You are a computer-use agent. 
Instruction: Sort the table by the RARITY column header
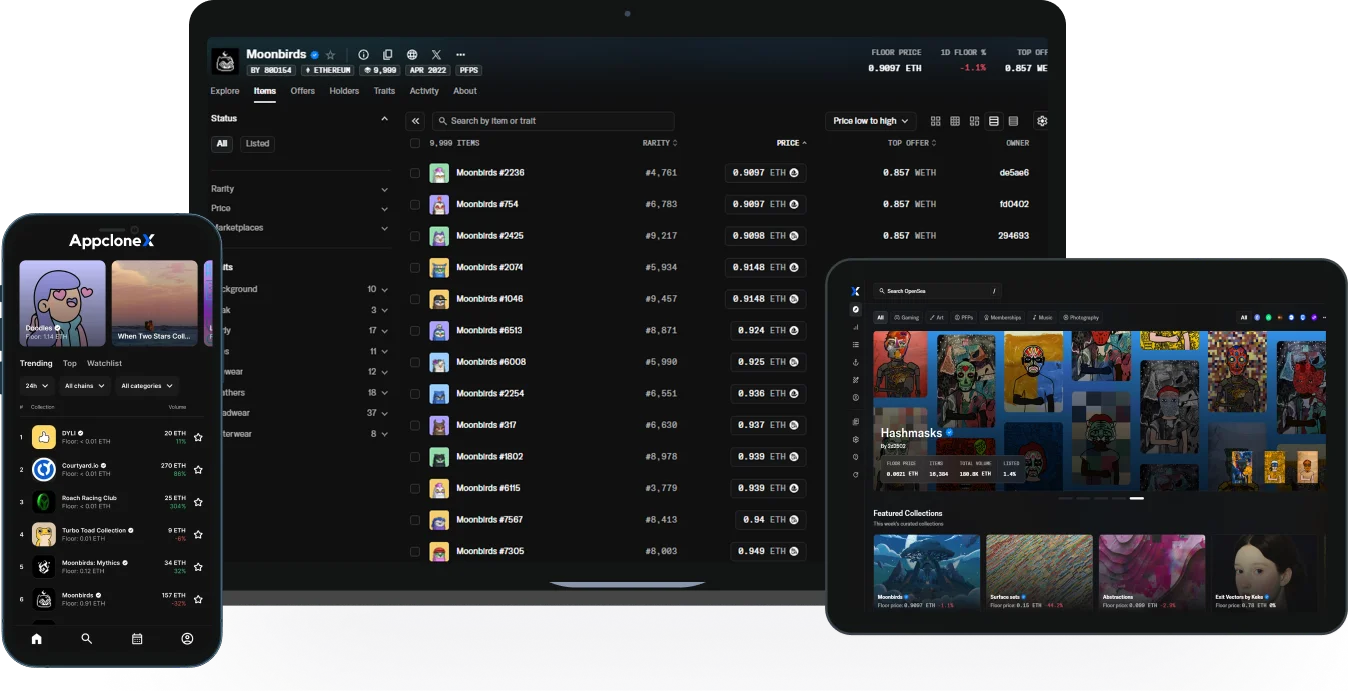tap(660, 143)
